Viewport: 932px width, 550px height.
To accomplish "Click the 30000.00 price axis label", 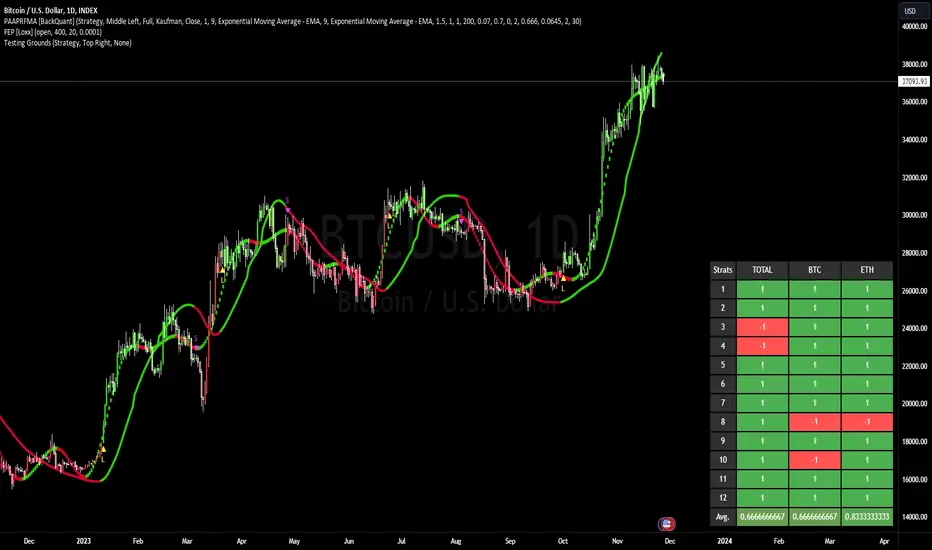I will (915, 215).
